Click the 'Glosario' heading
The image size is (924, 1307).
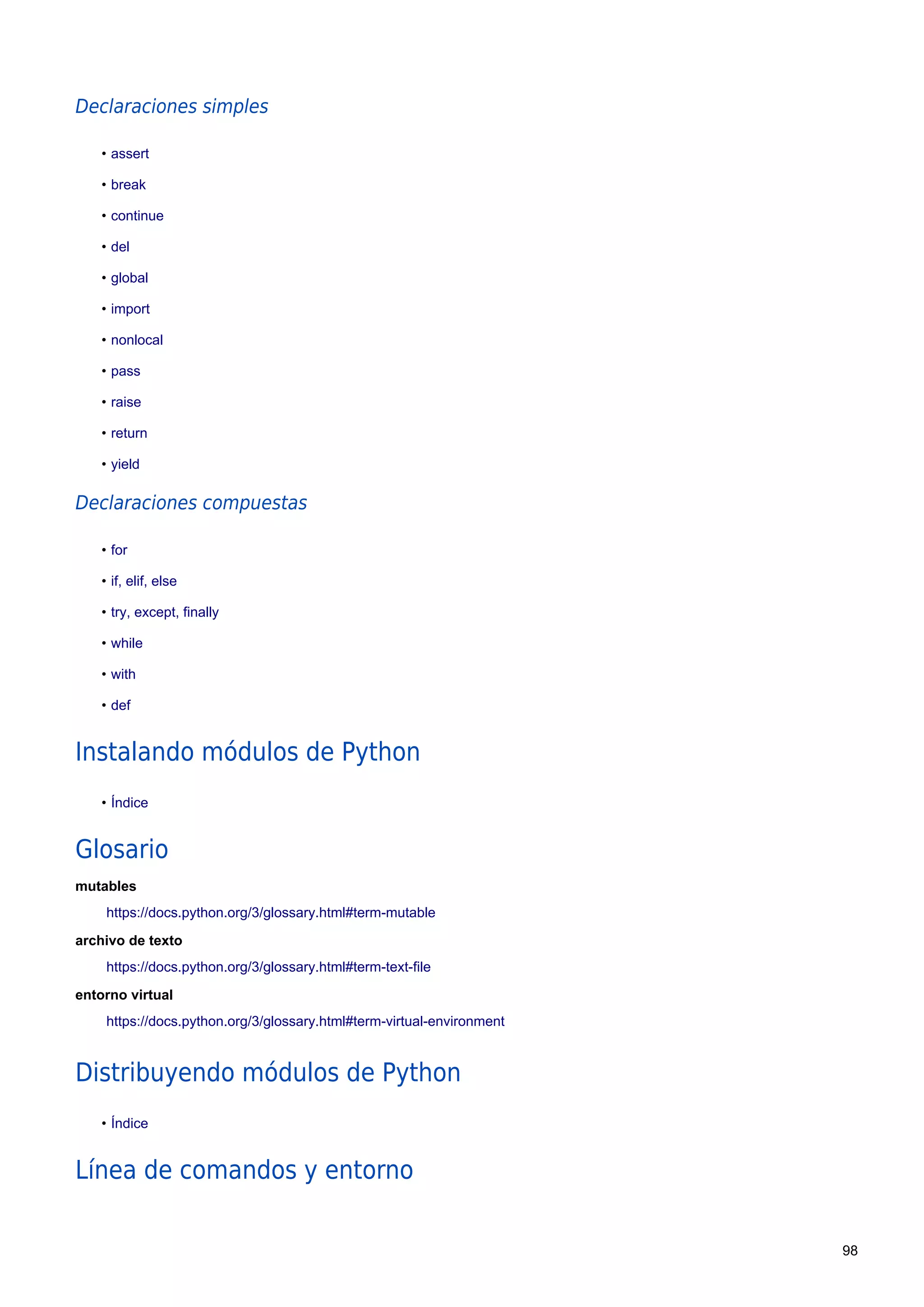122,849
